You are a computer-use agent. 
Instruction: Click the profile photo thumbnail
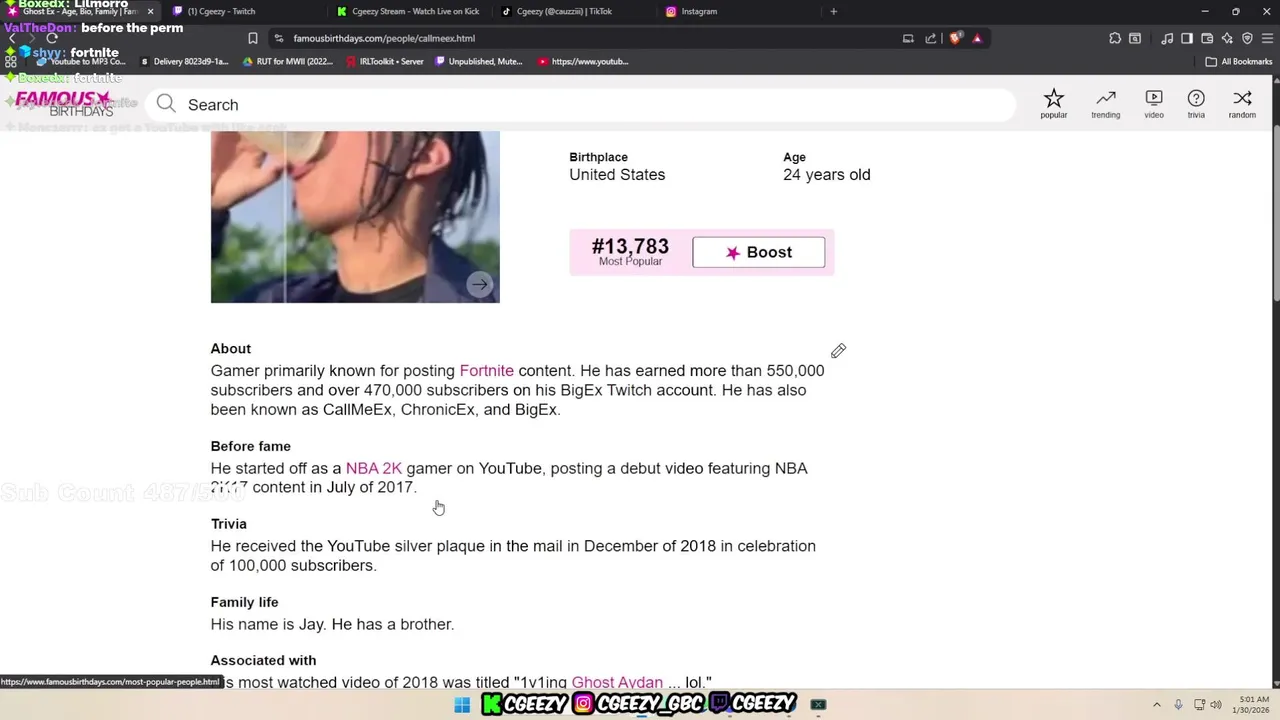355,217
